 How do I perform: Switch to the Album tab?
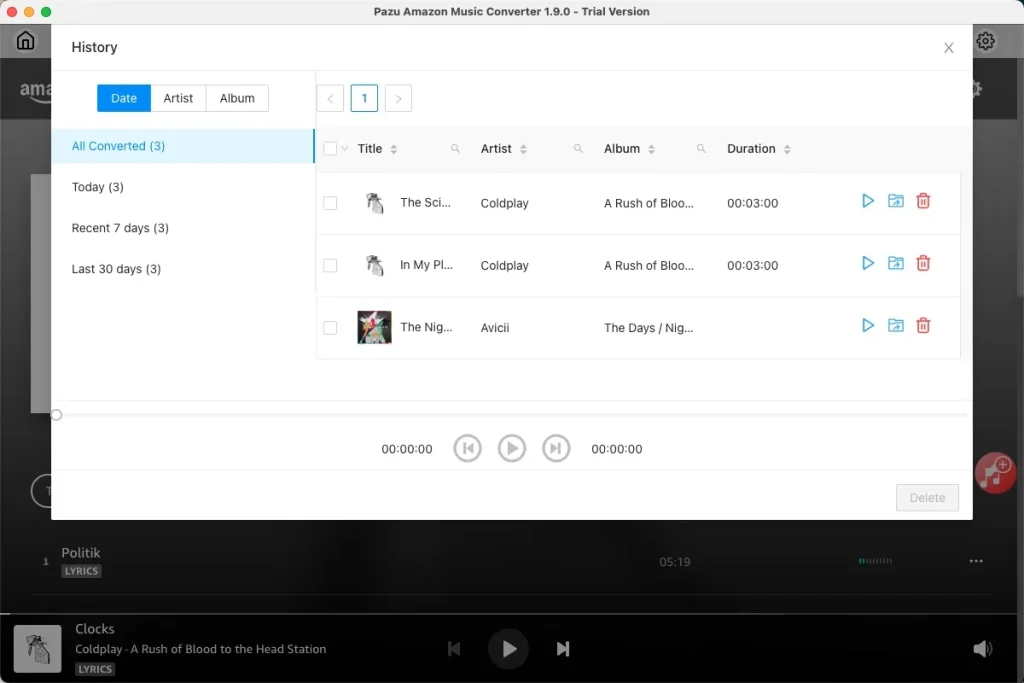pyautogui.click(x=237, y=98)
